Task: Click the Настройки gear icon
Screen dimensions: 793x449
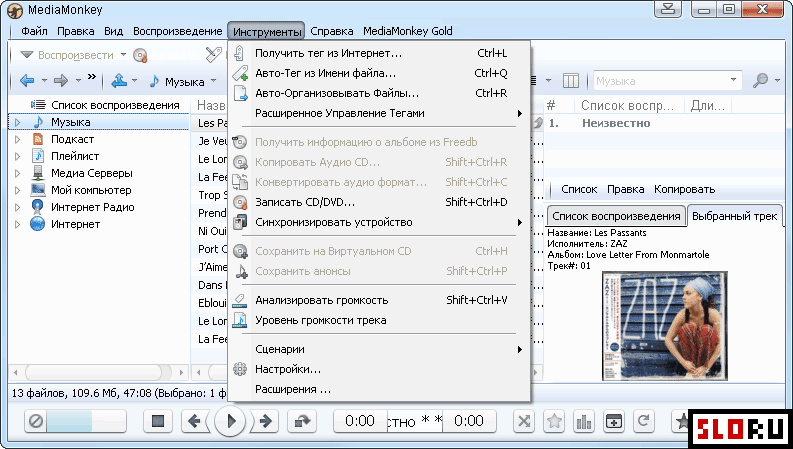Action: click(x=240, y=369)
